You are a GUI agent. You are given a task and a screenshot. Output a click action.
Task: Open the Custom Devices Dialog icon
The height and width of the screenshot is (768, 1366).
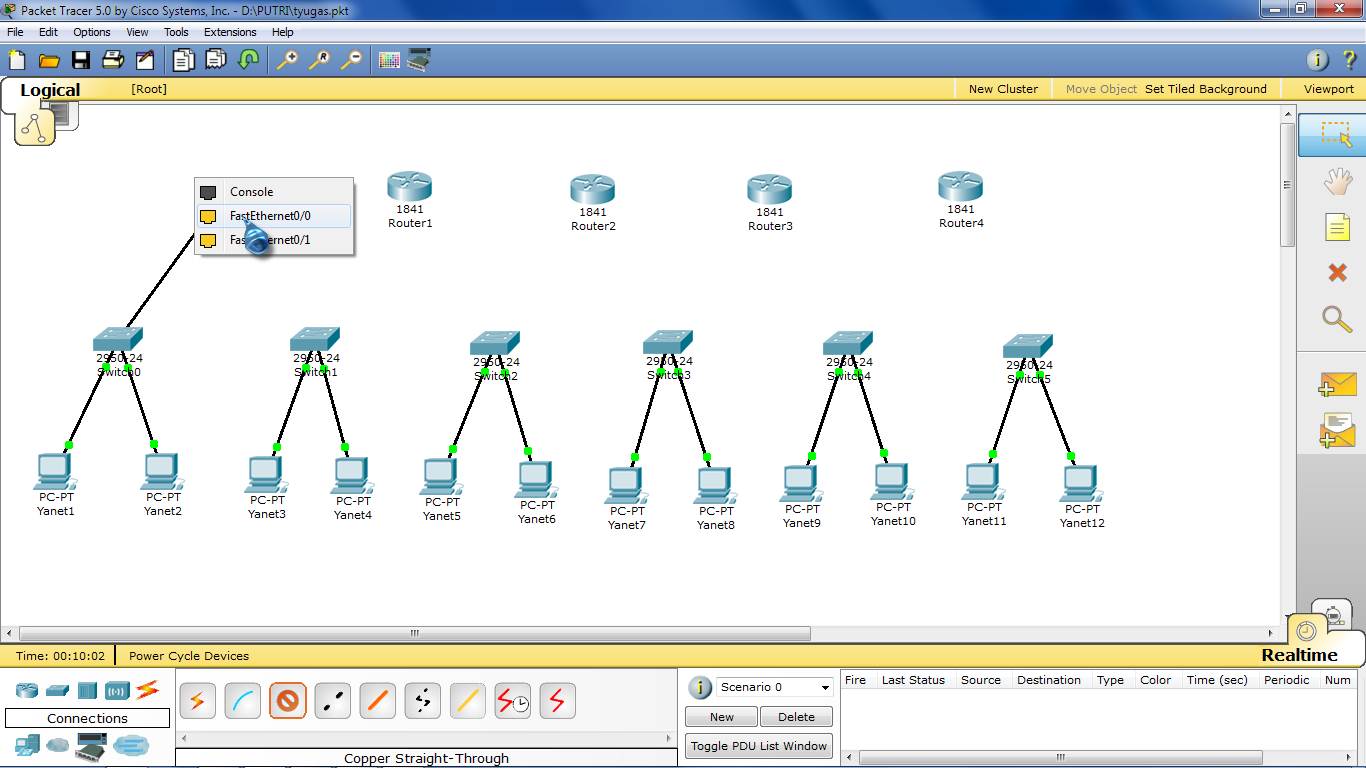[419, 60]
